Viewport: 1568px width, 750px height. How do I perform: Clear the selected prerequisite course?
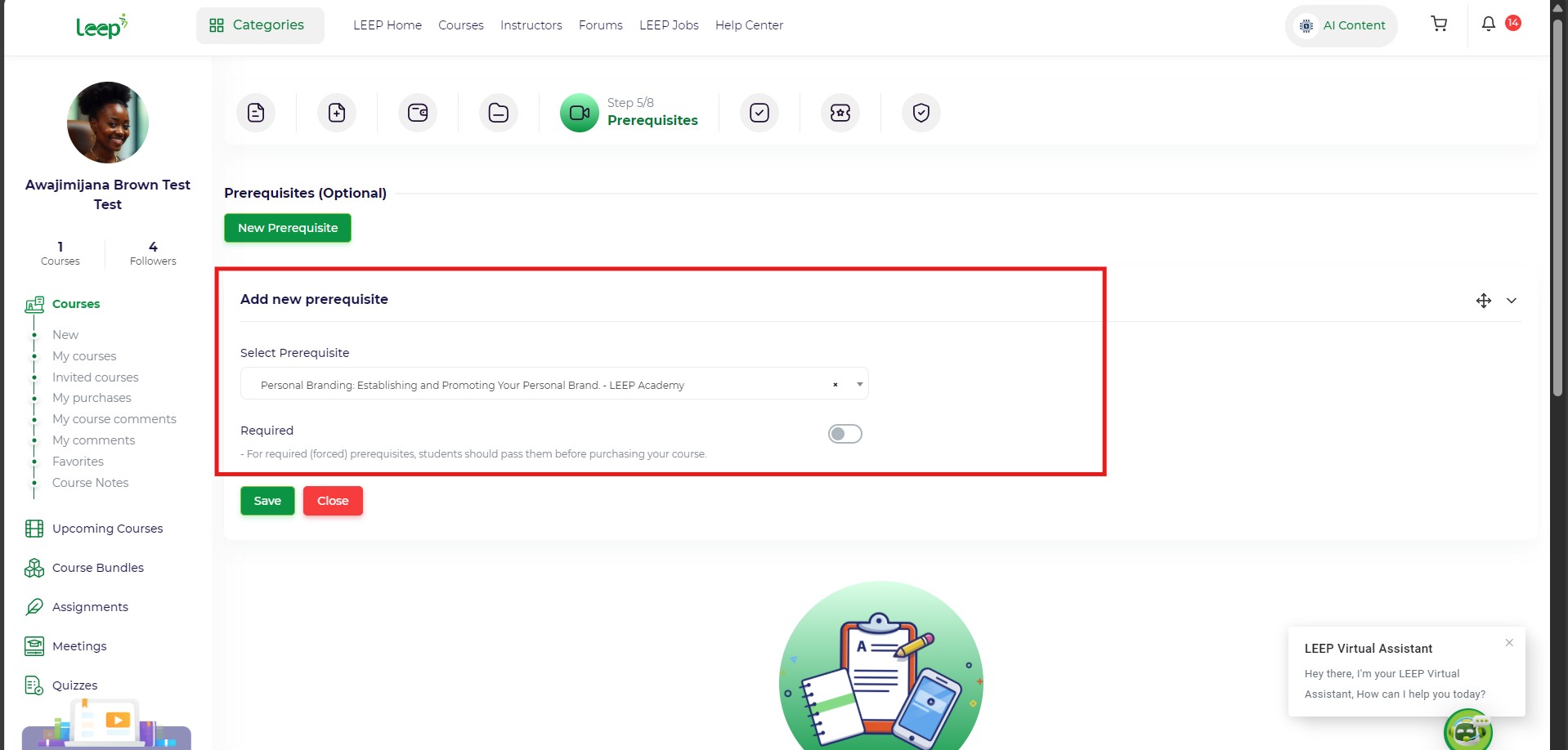(x=835, y=385)
